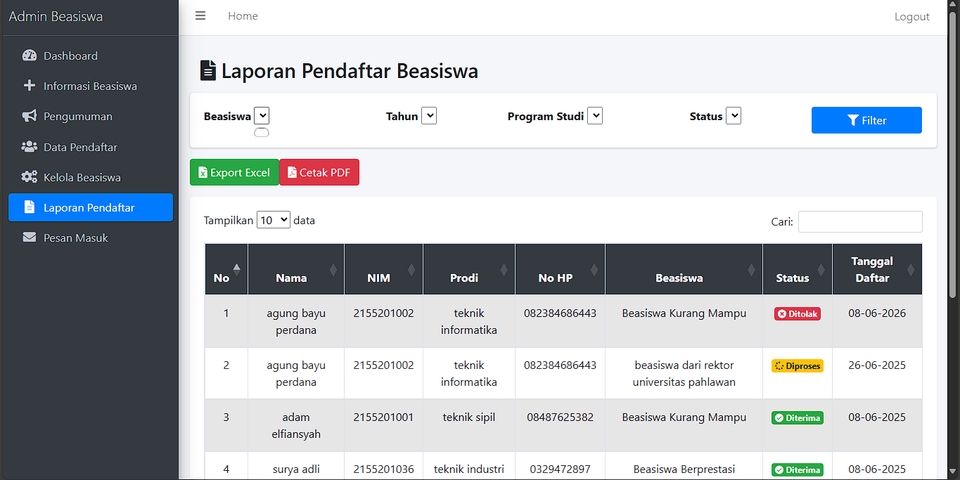Viewport: 960px width, 480px height.
Task: Click the users icon beside Data Pendaftar
Action: [29, 147]
